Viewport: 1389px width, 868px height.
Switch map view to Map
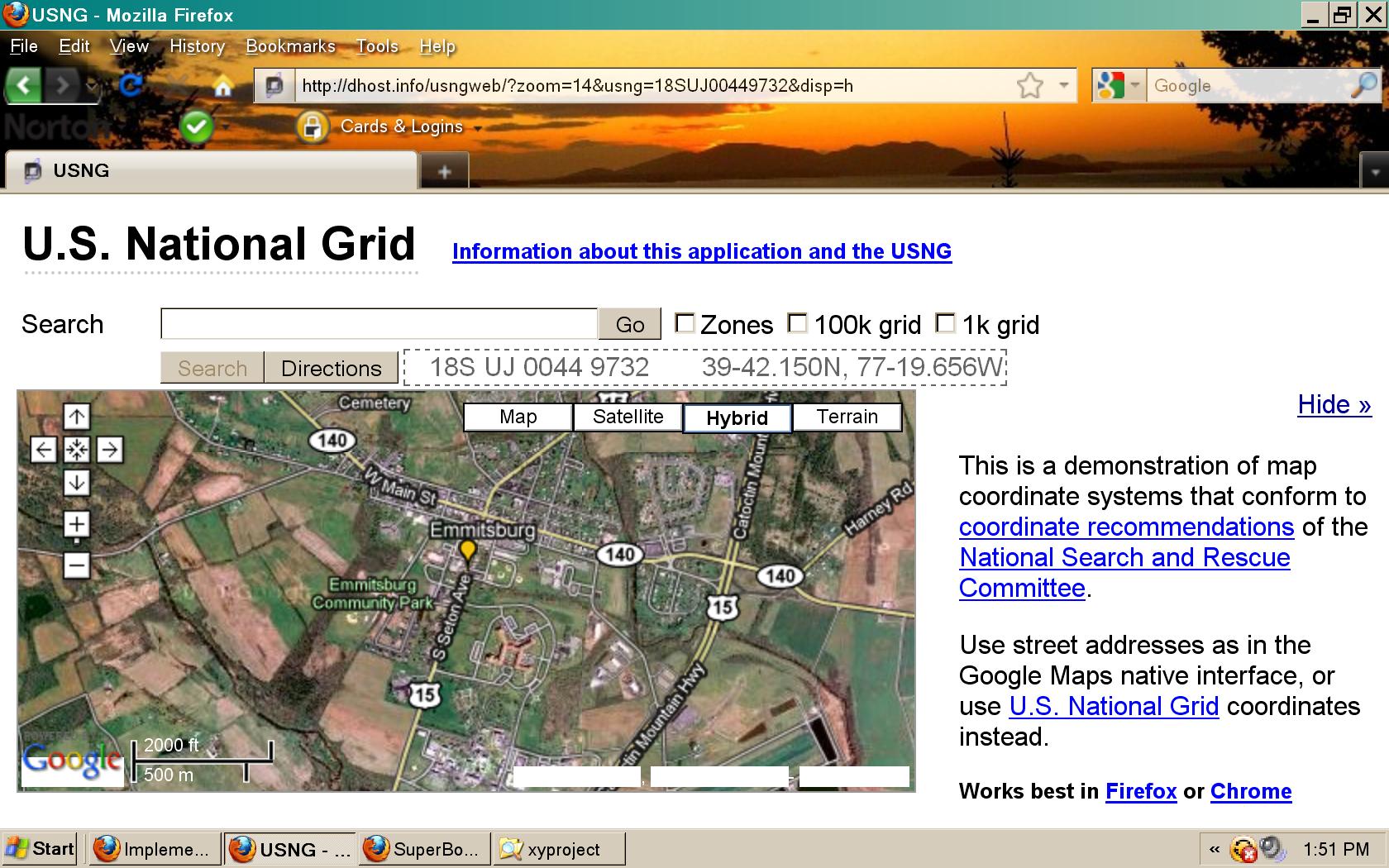(518, 417)
